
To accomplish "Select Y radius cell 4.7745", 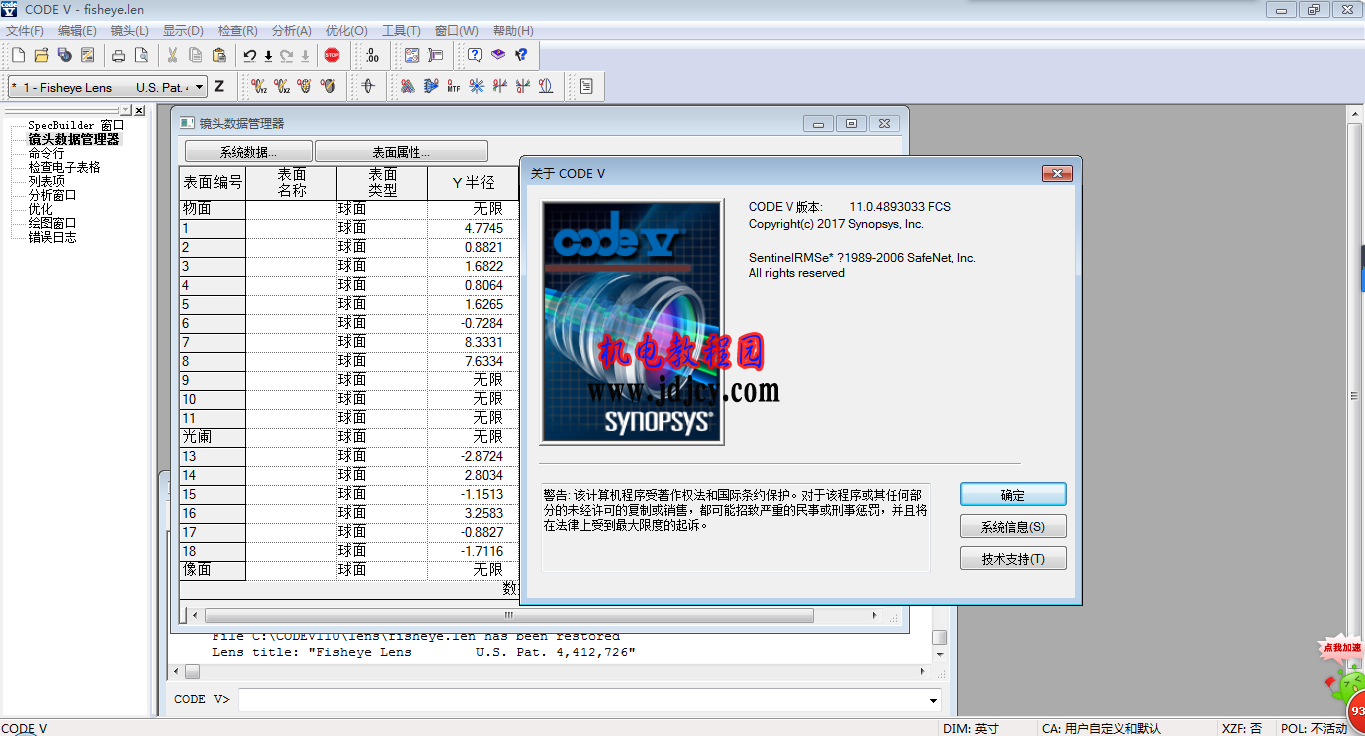I will coord(473,228).
